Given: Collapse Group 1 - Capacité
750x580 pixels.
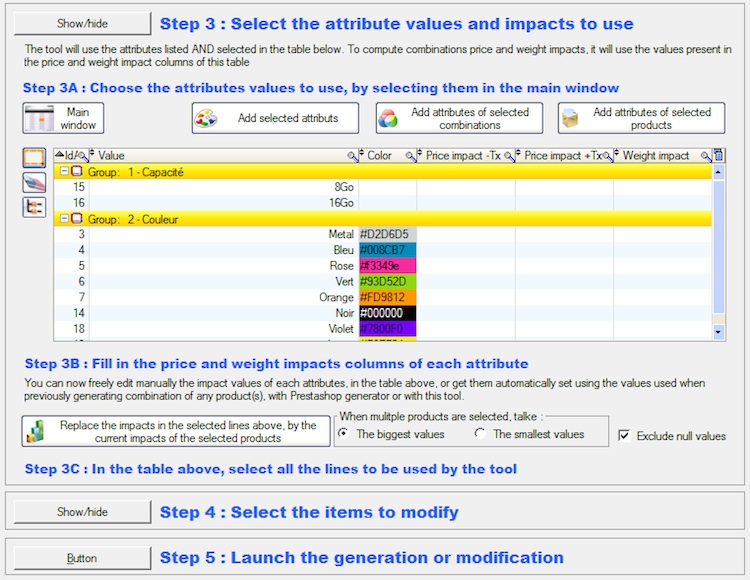Looking at the screenshot, I should 63,172.
